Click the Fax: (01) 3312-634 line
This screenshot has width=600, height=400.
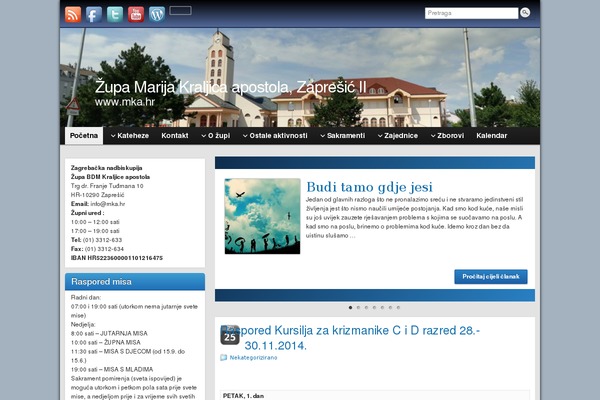(x=97, y=249)
